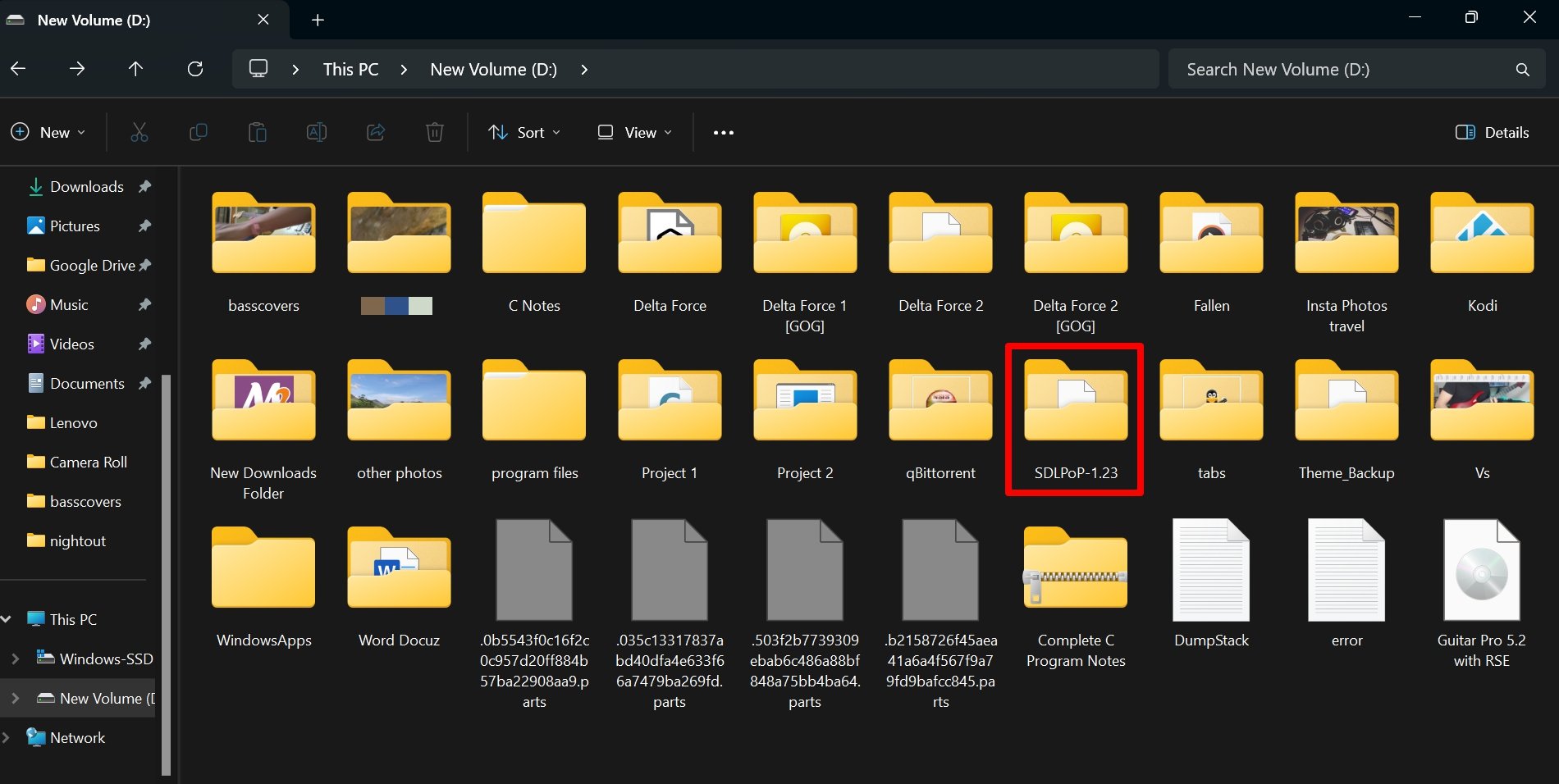This screenshot has height=784, width=1559.
Task: Click the search magnifier icon
Action: [1522, 70]
